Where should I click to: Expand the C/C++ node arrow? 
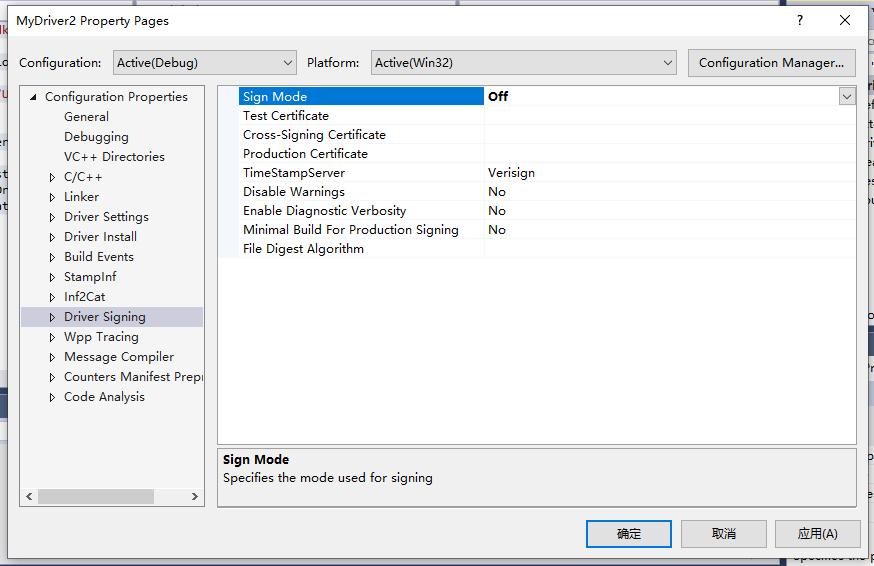coord(52,177)
